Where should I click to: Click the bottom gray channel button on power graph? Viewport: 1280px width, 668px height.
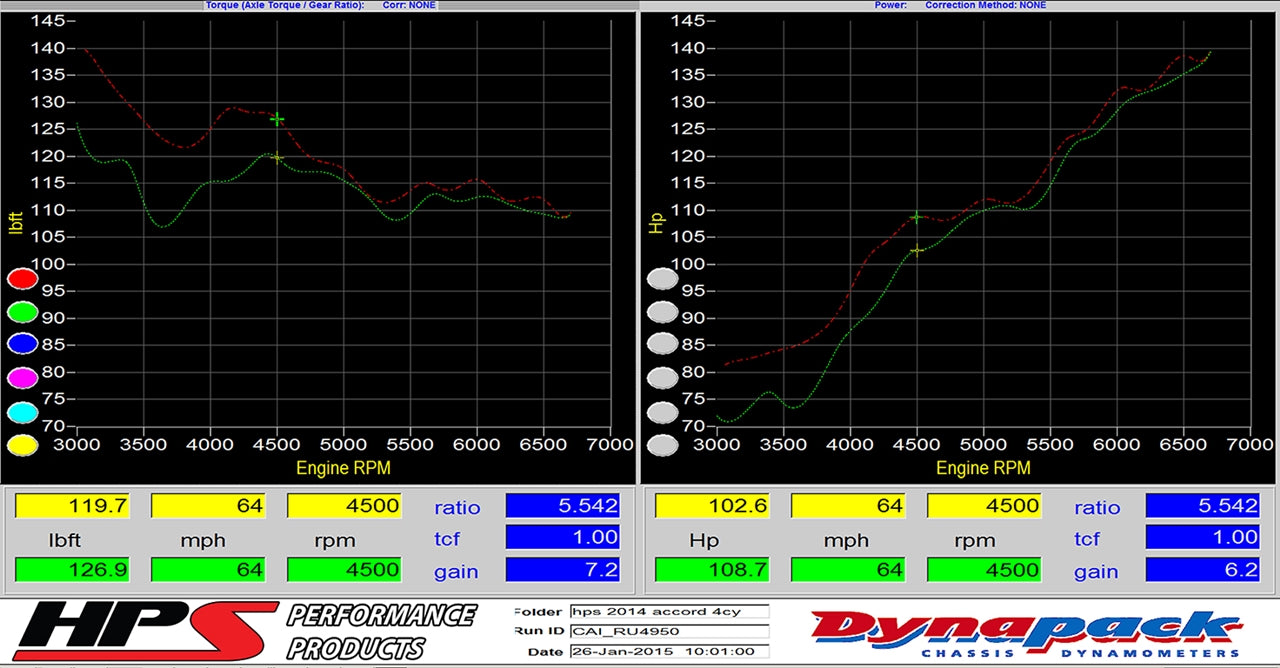point(662,444)
